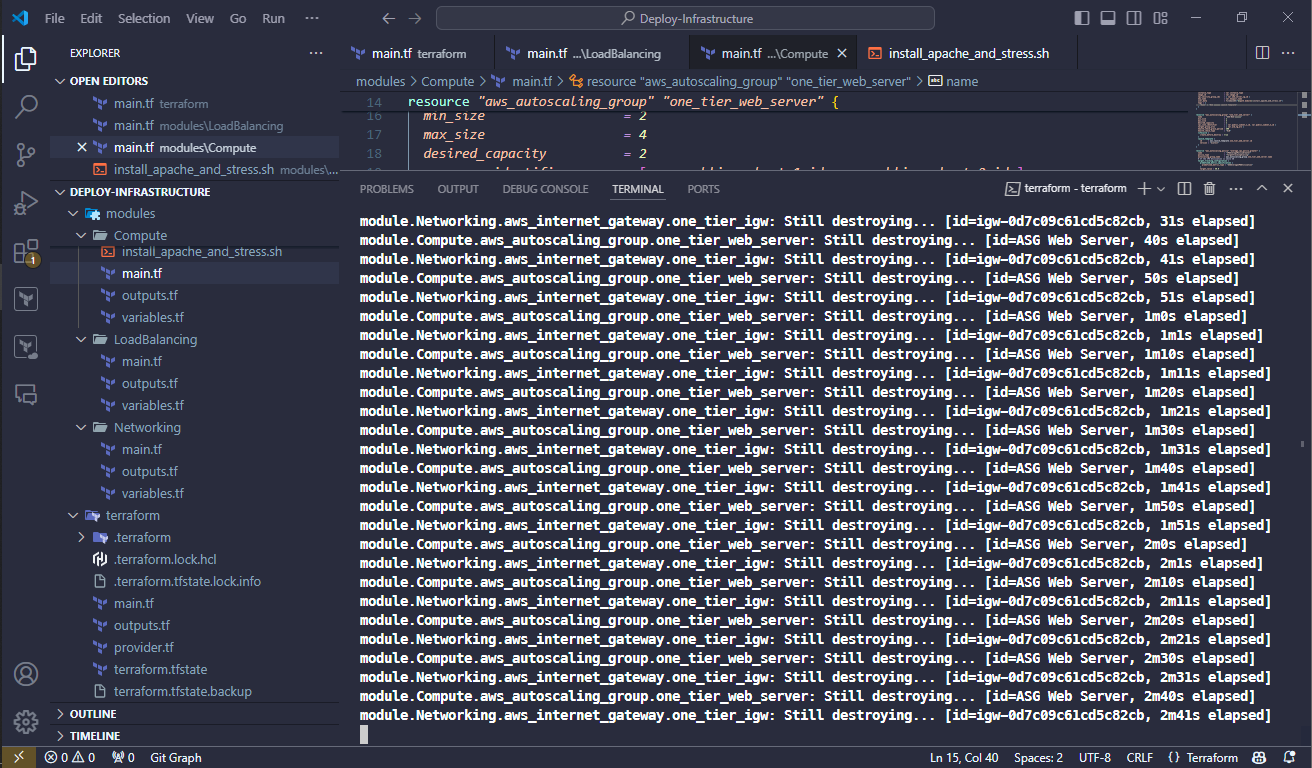Viewport: 1312px width, 768px height.
Task: Open Customize Layout button
Action: (1160, 18)
